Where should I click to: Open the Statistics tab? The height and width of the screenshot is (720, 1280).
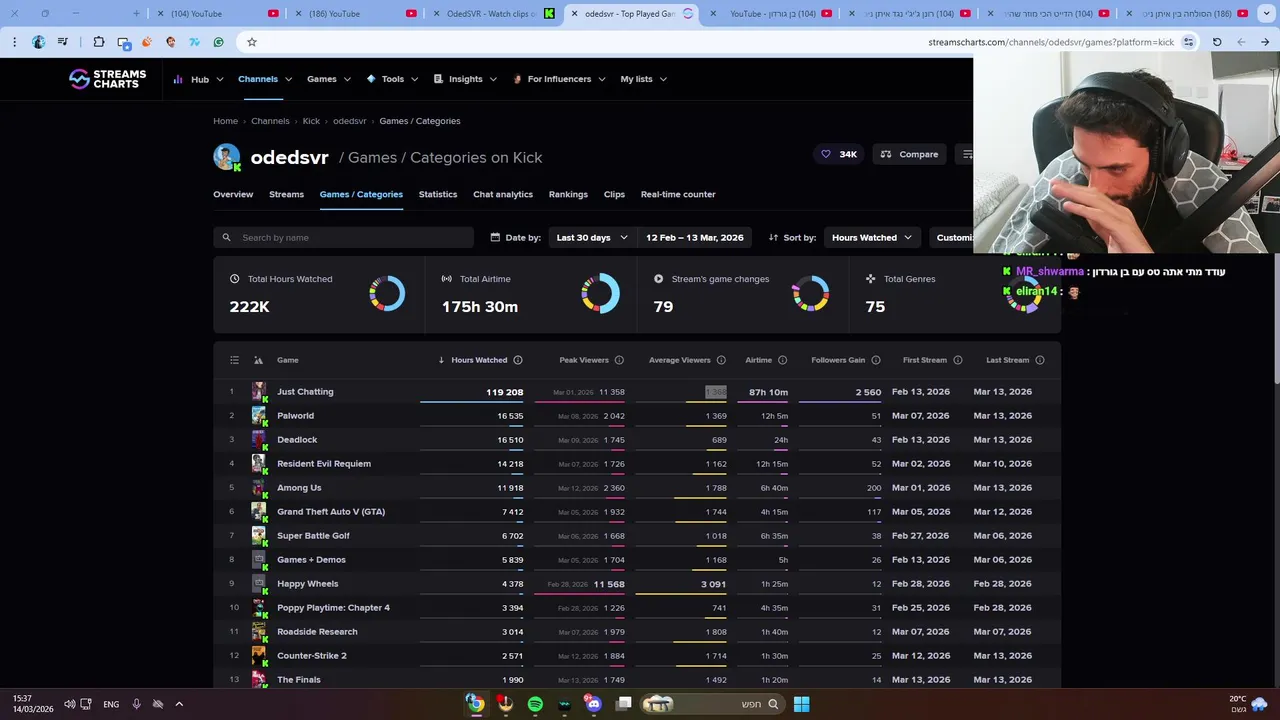[438, 194]
